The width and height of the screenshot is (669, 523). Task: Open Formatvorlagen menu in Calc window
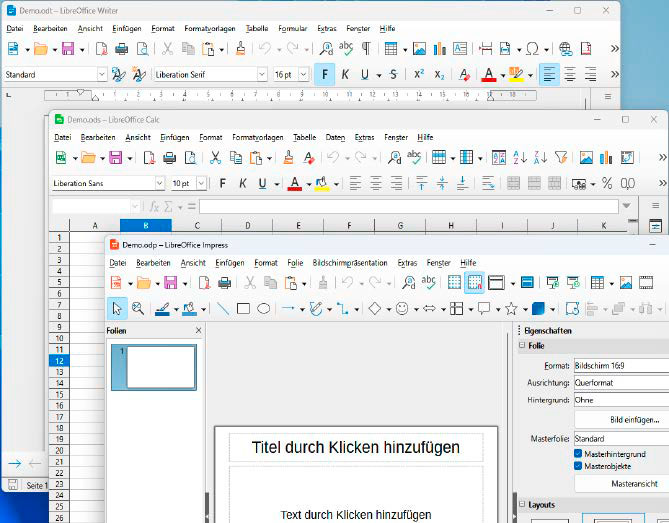(x=258, y=137)
